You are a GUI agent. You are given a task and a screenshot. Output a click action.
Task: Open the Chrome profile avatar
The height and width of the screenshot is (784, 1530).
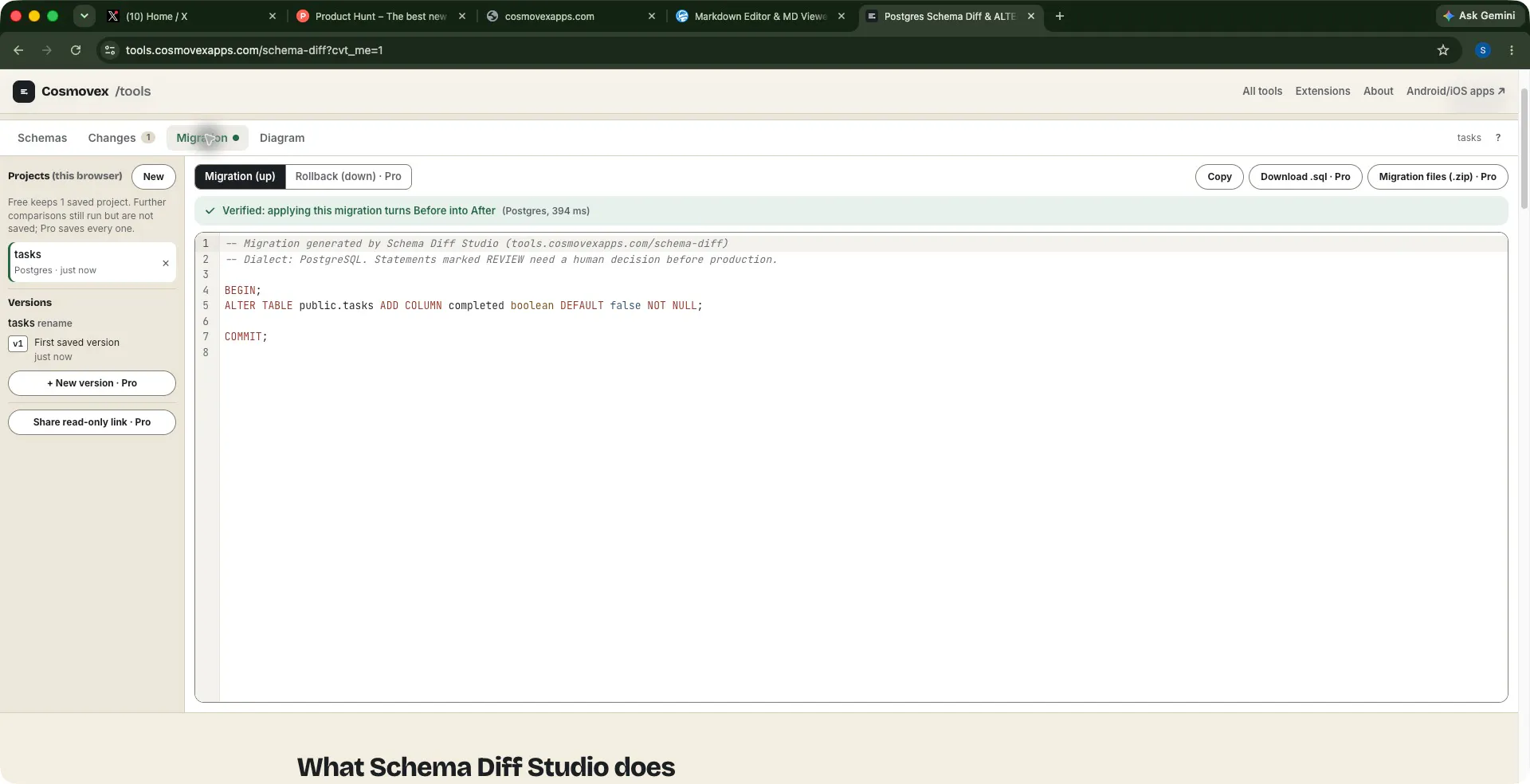1483,50
